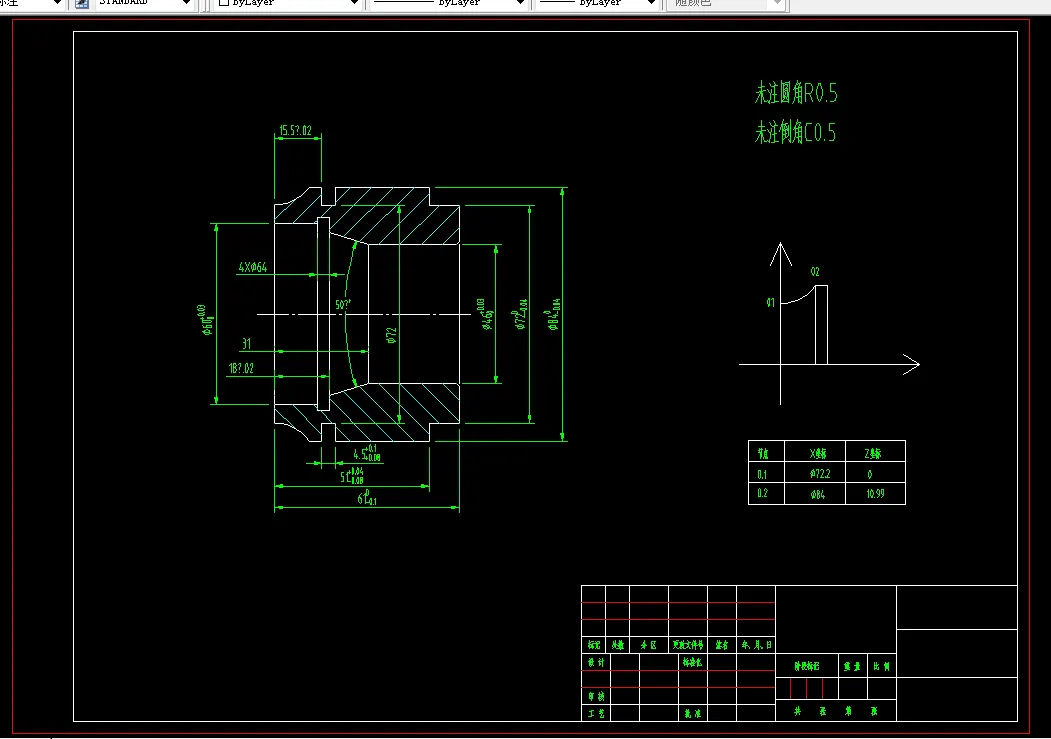Click the text style icon left of STANDARD
The image size is (1051, 739).
pyautogui.click(x=82, y=3)
